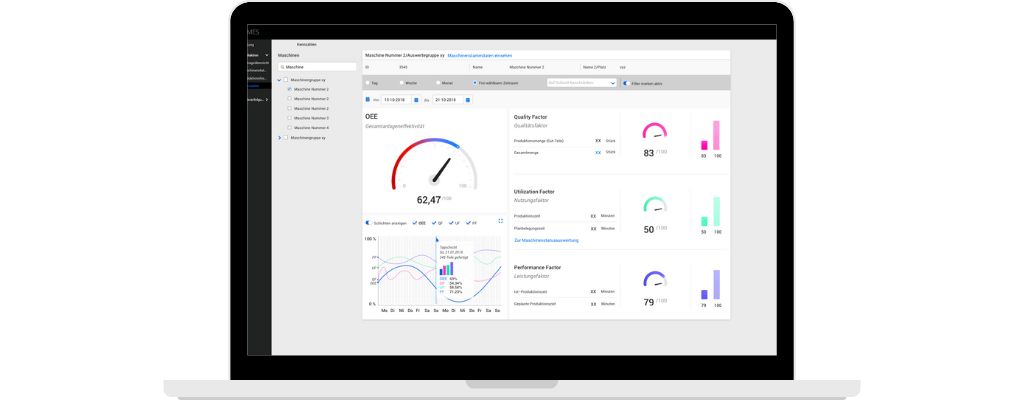The image size is (1024, 400).
Task: Check the first Maschine Nummer 2 checkbox
Action: point(289,89)
